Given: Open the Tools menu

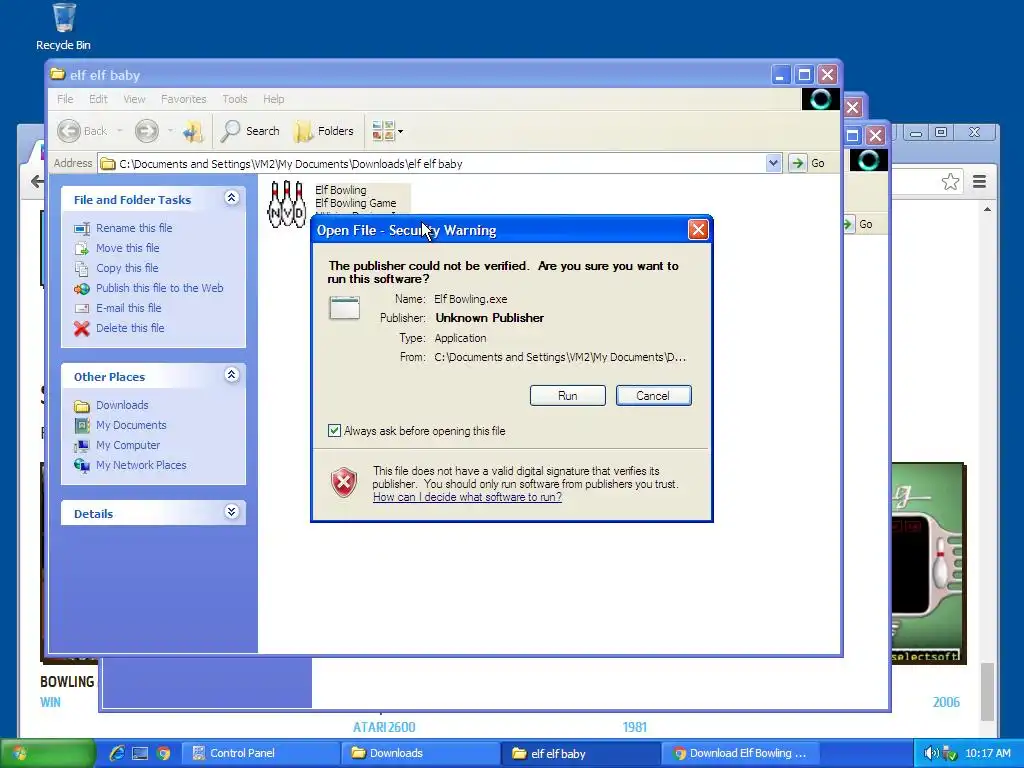Looking at the screenshot, I should point(234,99).
